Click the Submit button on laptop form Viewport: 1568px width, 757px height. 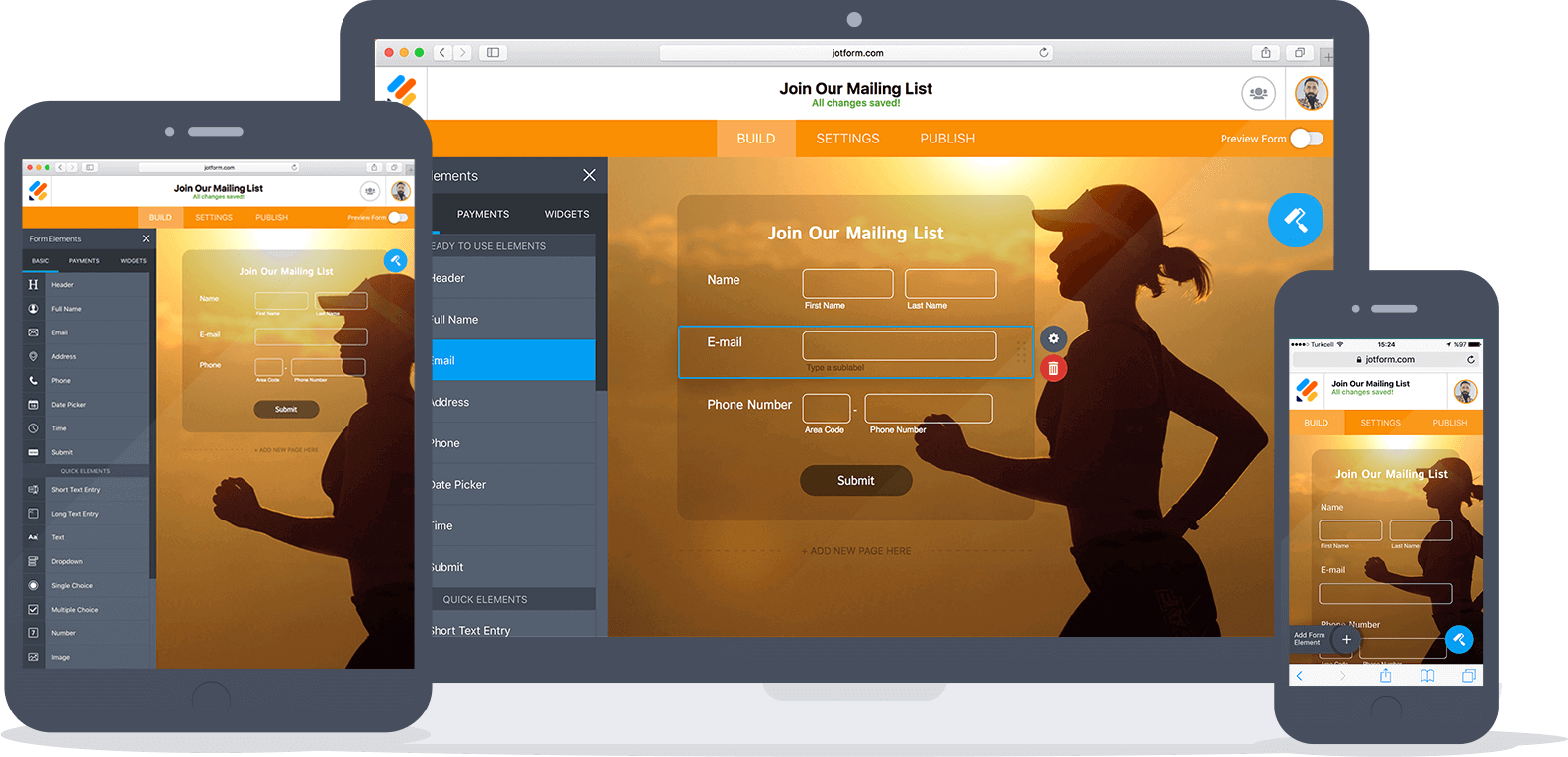pyautogui.click(x=855, y=481)
